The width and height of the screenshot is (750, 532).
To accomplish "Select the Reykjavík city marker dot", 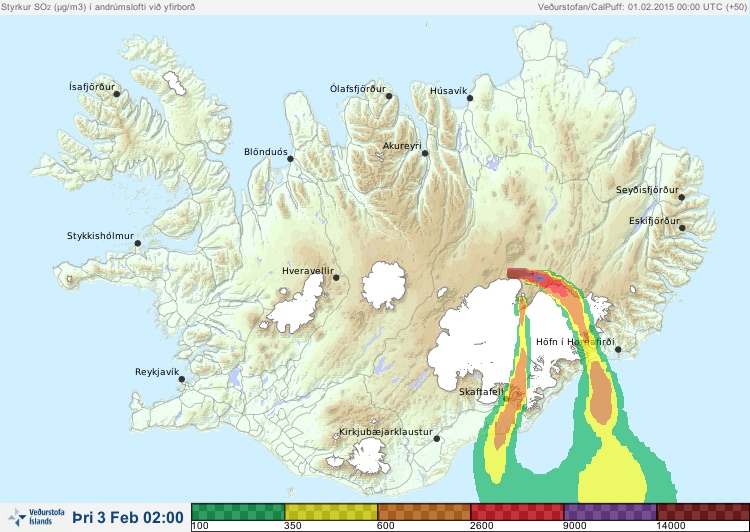I will [182, 379].
